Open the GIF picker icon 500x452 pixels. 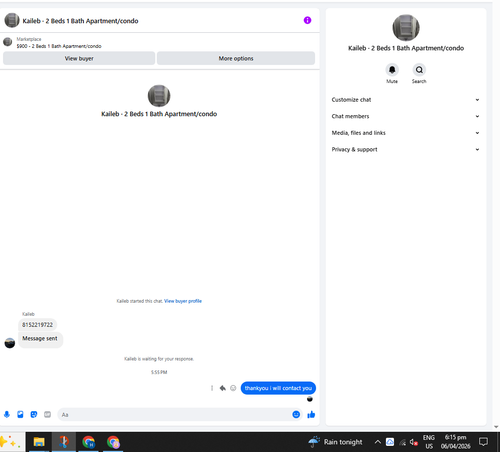click(47, 414)
